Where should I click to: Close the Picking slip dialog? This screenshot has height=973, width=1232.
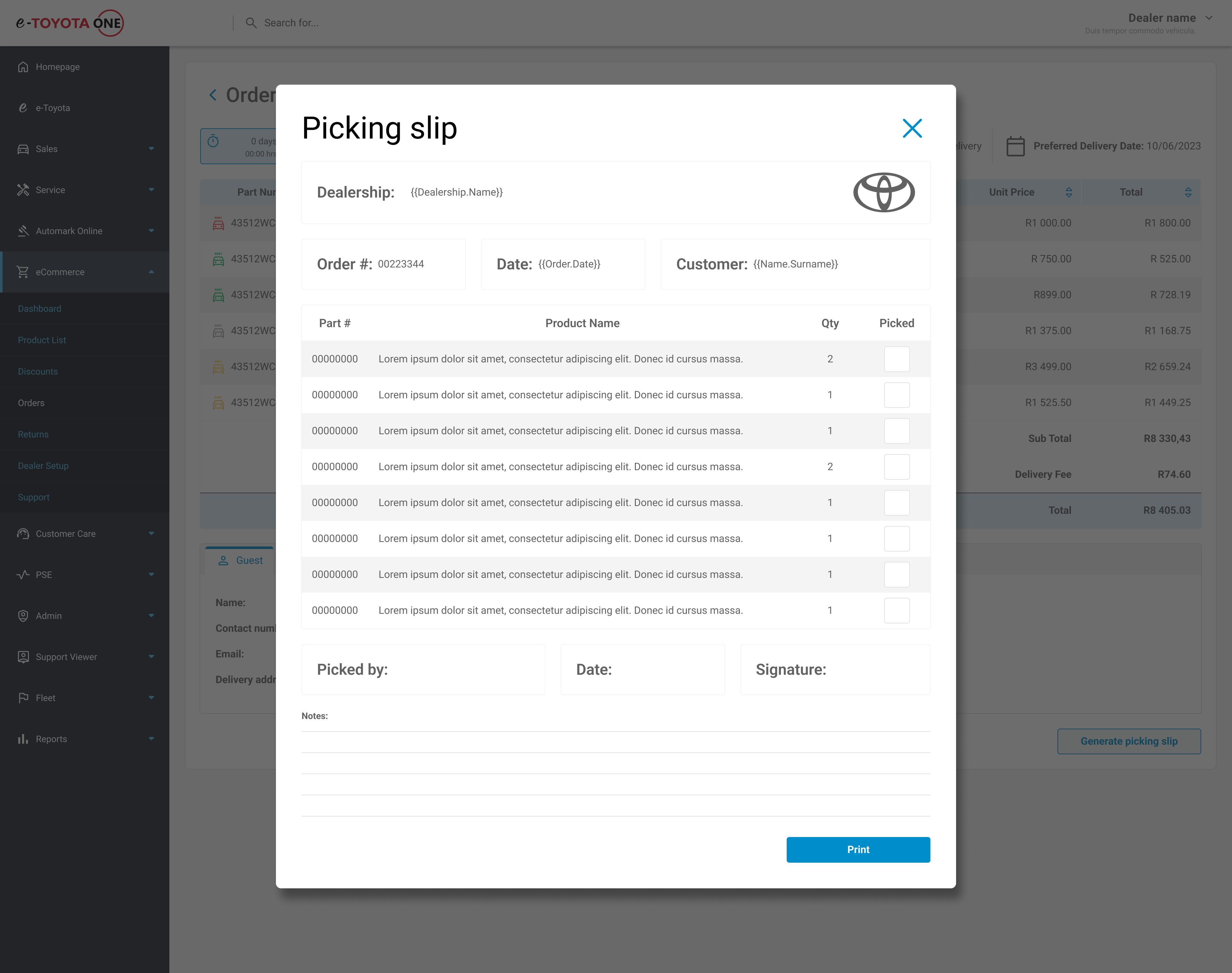(x=912, y=128)
